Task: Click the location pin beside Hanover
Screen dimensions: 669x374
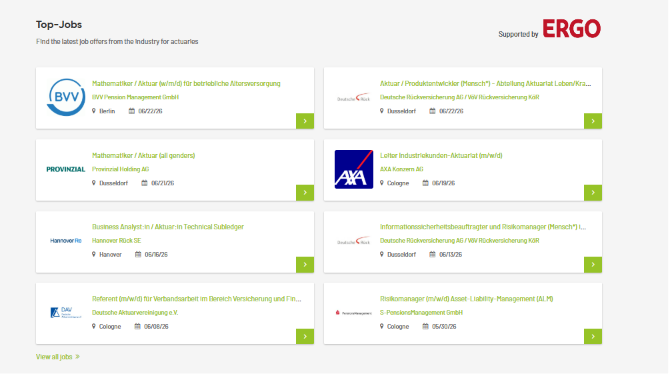Action: pos(94,254)
